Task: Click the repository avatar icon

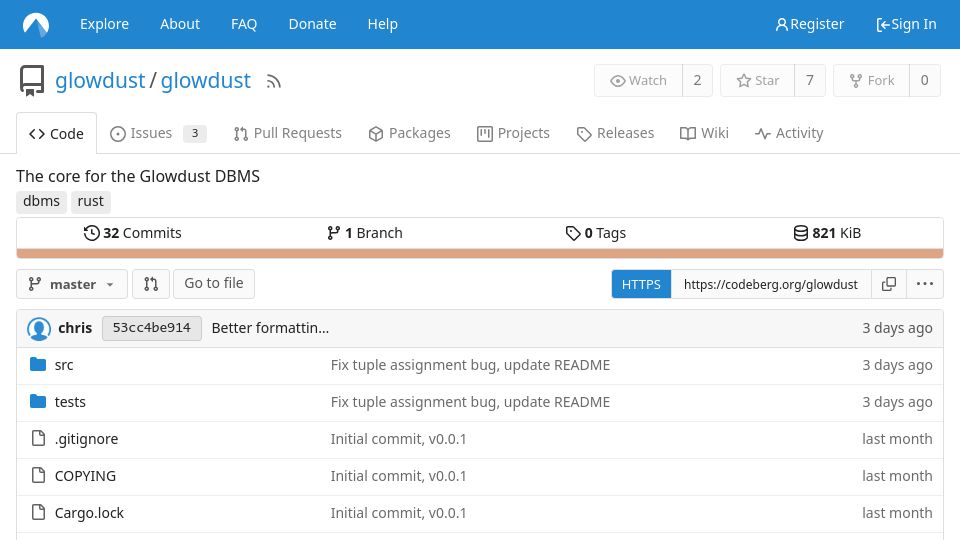Action: pos(32,81)
